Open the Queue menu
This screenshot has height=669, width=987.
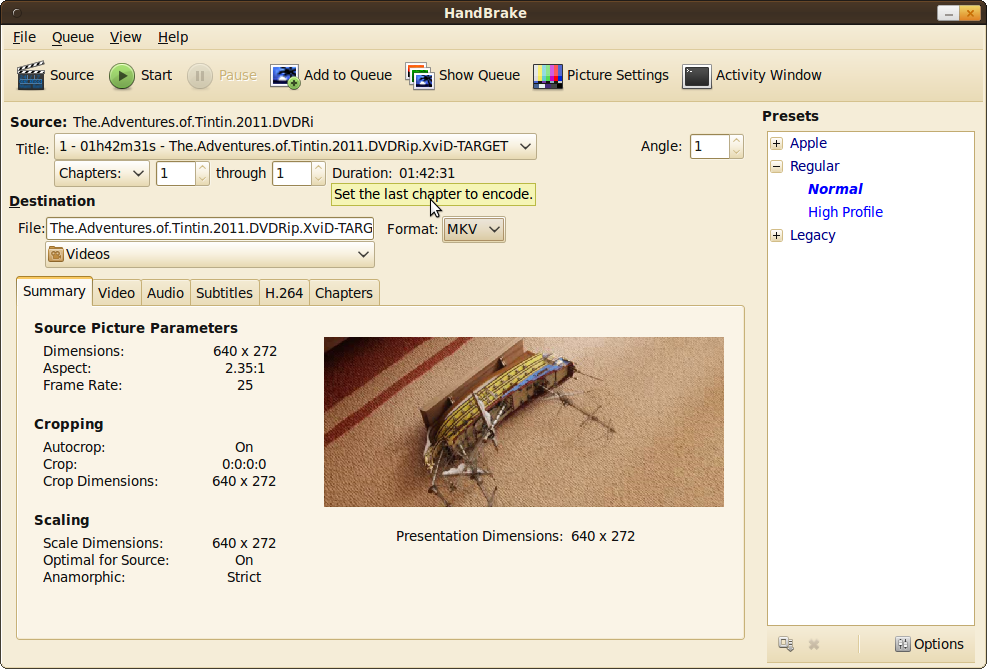[73, 37]
